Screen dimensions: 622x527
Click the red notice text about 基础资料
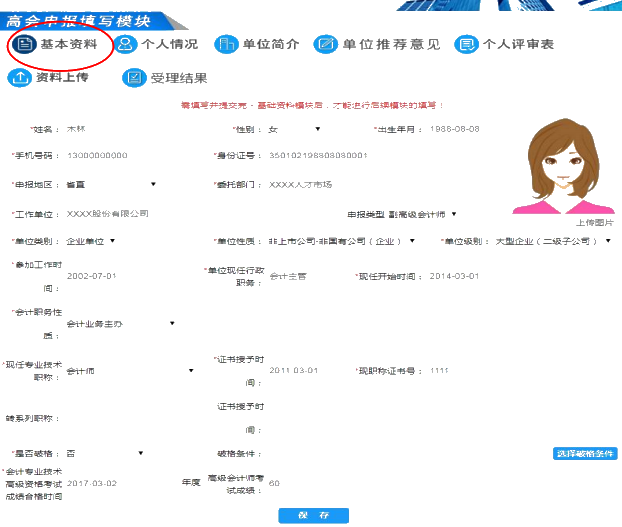click(312, 105)
